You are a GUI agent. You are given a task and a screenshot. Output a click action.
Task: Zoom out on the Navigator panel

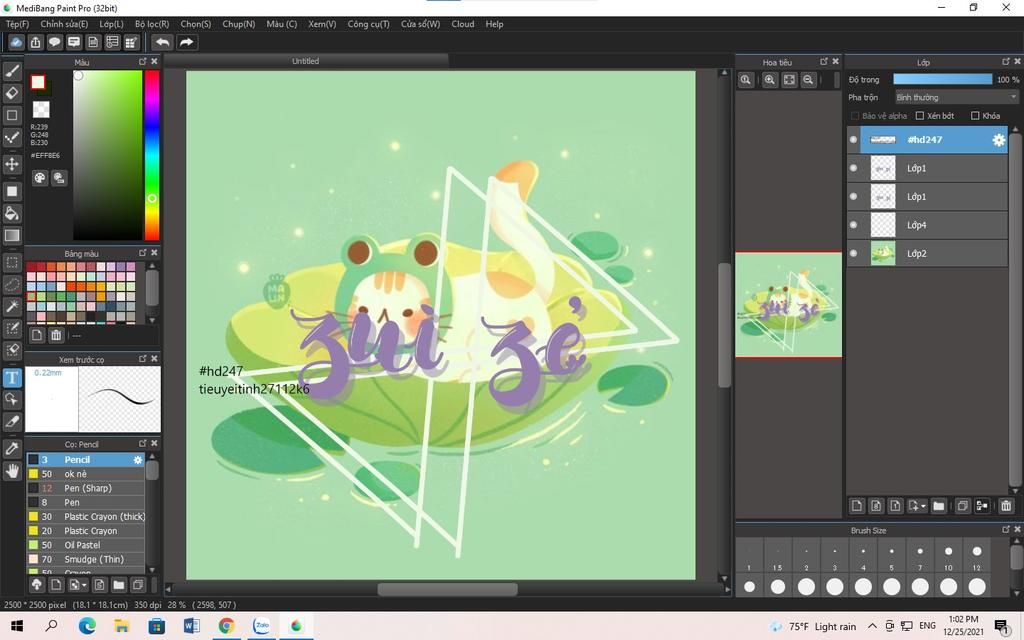coord(808,80)
